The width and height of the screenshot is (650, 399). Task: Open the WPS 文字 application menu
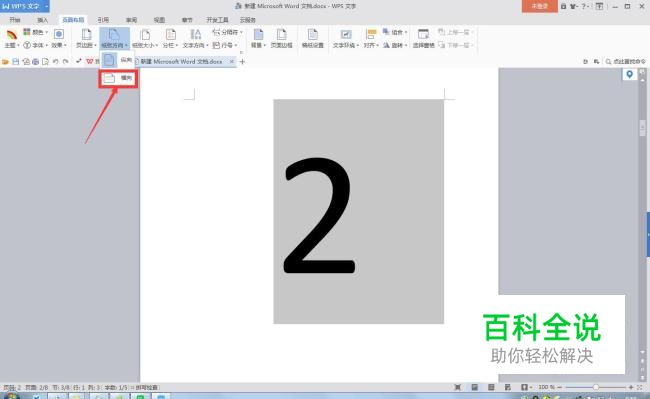click(x=25, y=6)
